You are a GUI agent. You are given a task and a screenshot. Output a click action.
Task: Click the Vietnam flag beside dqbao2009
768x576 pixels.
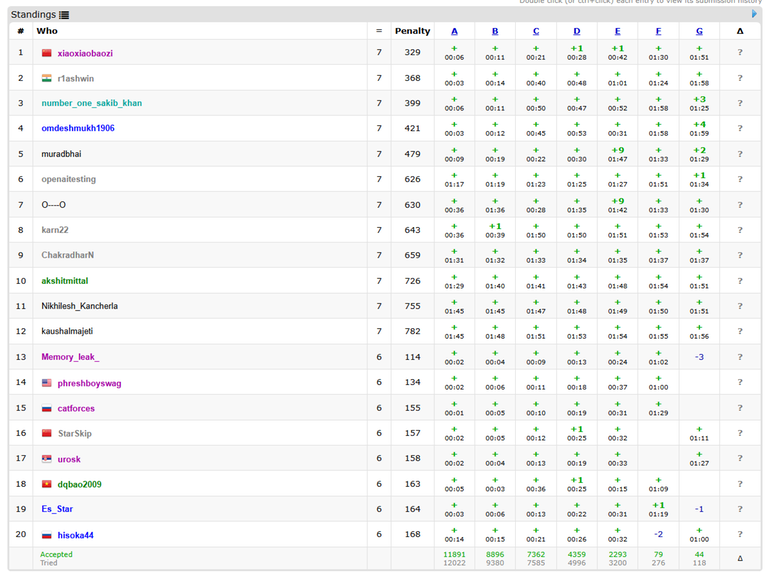pyautogui.click(x=46, y=484)
